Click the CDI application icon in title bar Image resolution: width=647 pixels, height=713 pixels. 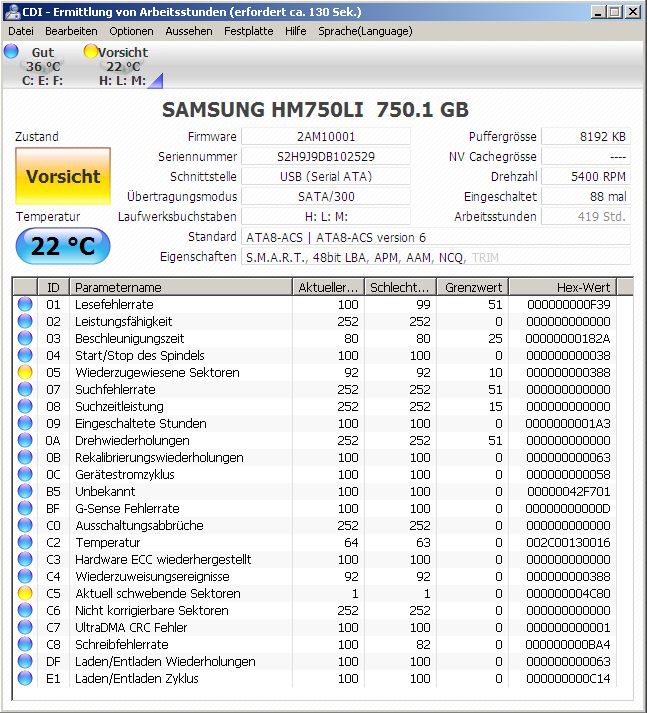click(12, 12)
